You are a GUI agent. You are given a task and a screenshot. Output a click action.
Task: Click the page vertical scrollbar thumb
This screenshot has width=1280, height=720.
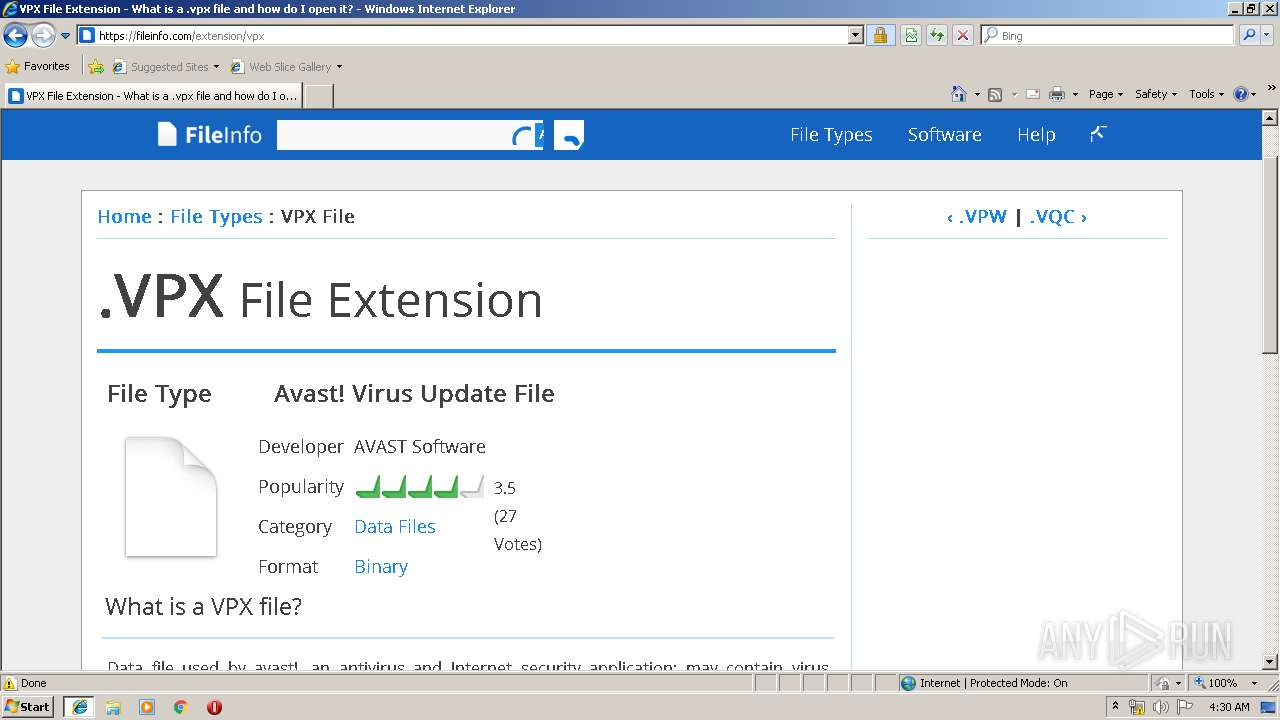click(x=1270, y=253)
